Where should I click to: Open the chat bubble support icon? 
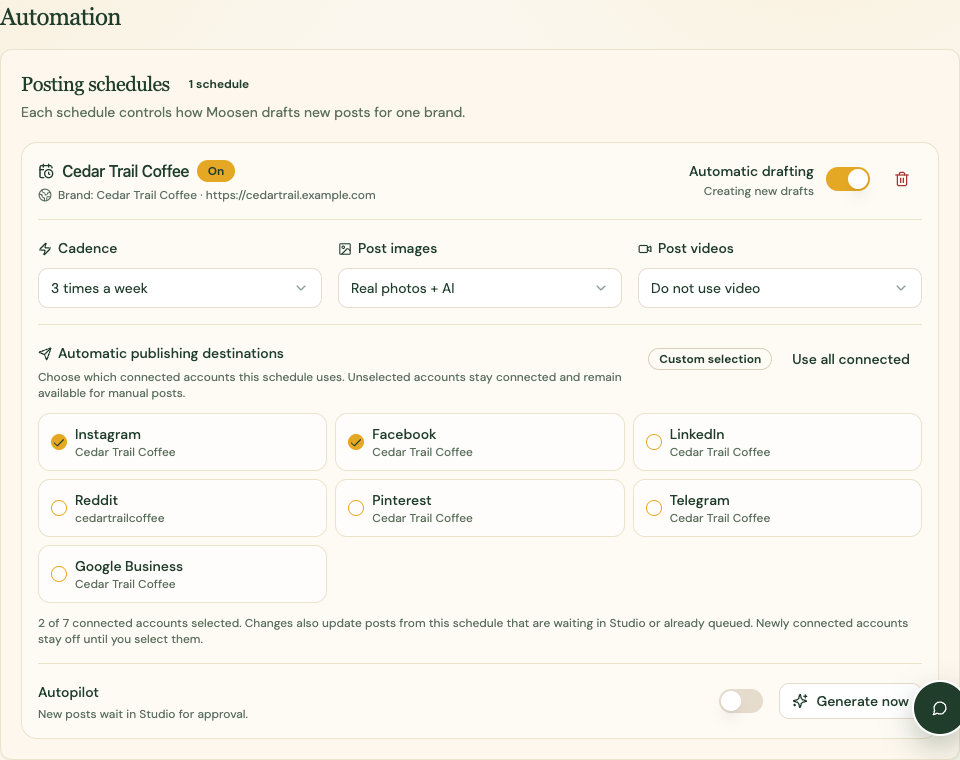[939, 708]
